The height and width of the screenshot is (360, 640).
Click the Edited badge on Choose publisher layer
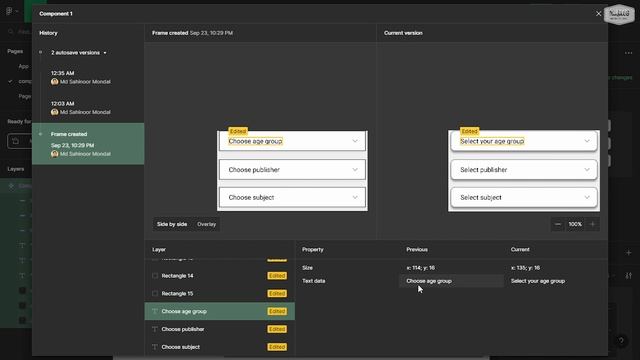pyautogui.click(x=277, y=329)
